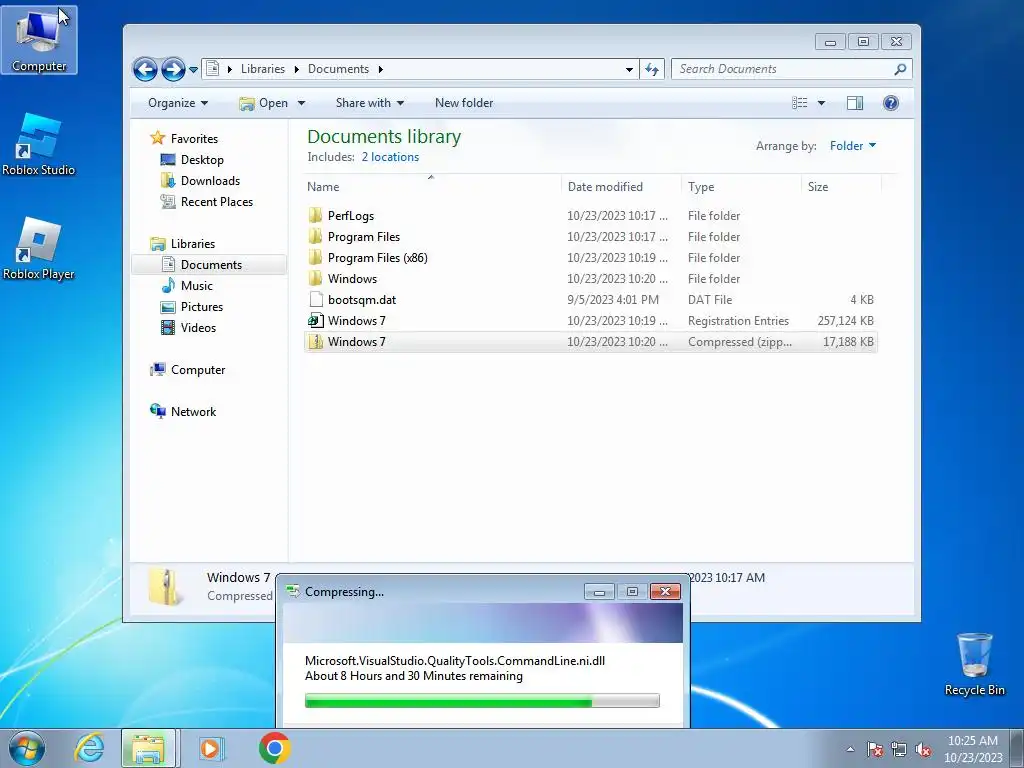Select Pictures library
Viewport: 1024px width, 768px height.
click(x=202, y=307)
